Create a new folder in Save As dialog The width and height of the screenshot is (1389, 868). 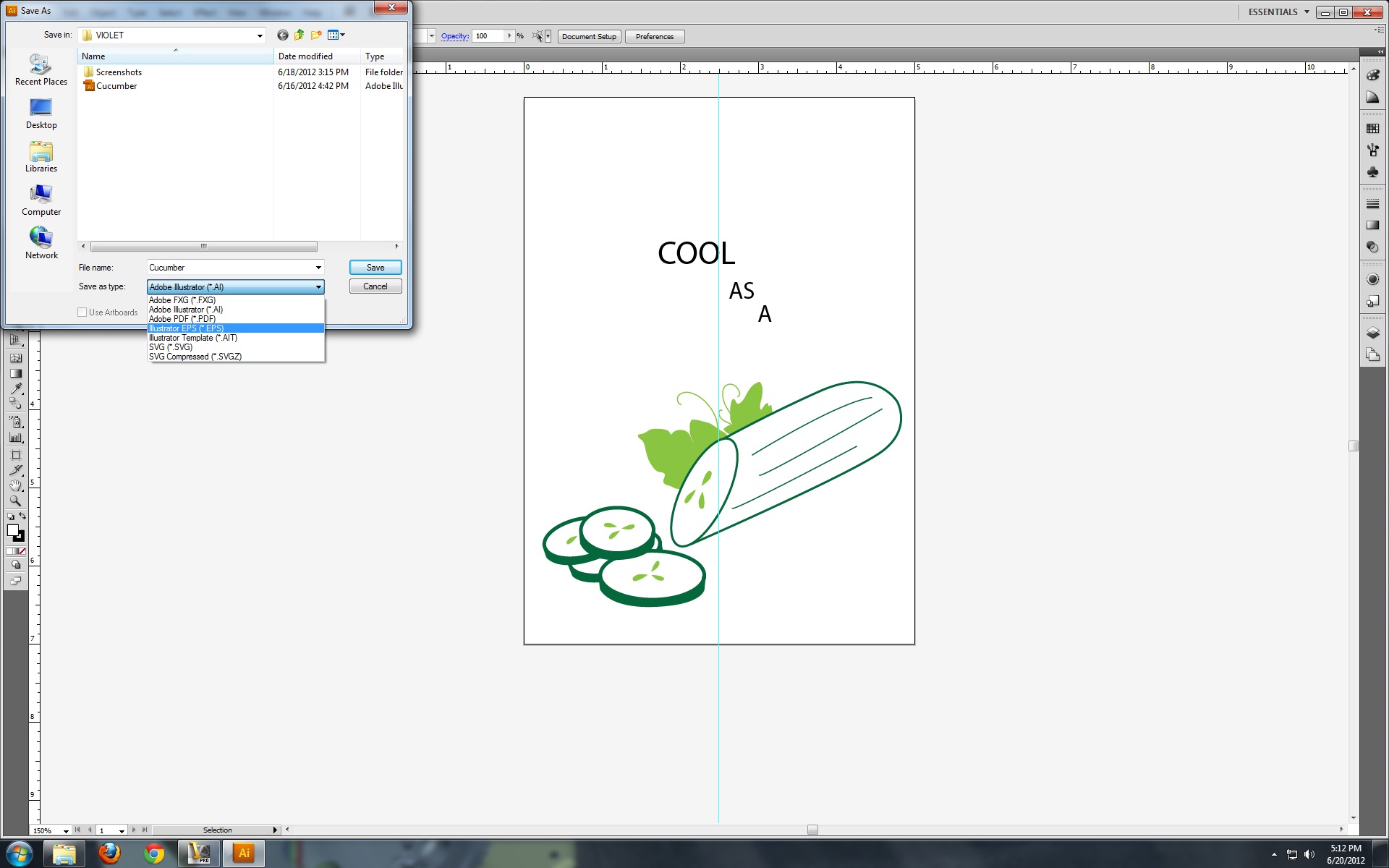(316, 35)
